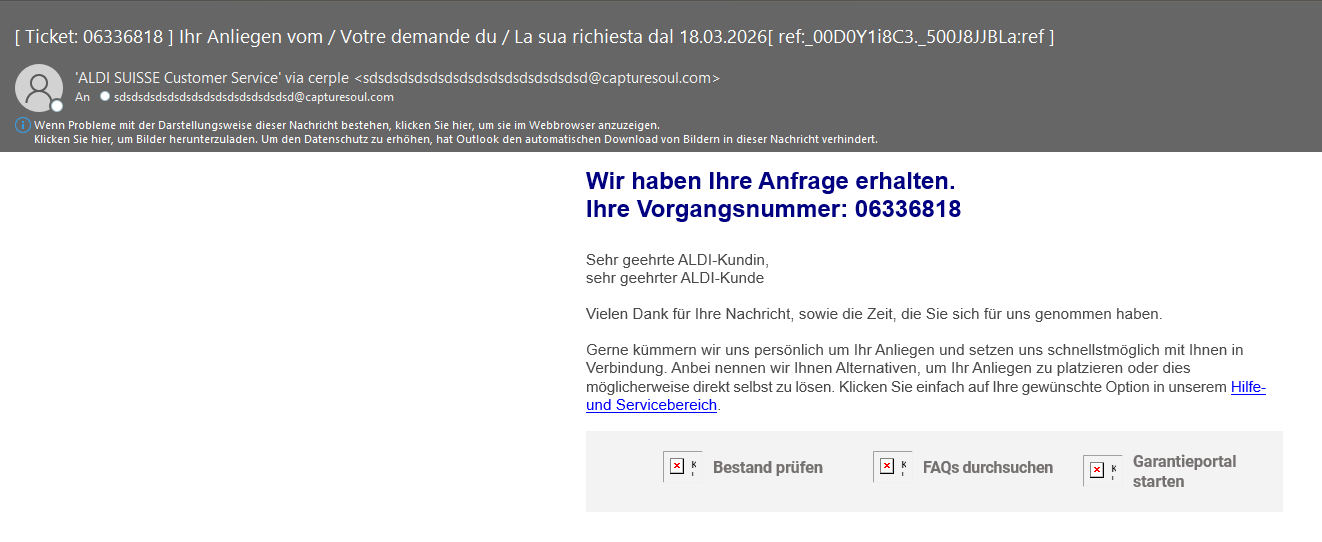Click the sender's profile avatar picture

(39, 87)
